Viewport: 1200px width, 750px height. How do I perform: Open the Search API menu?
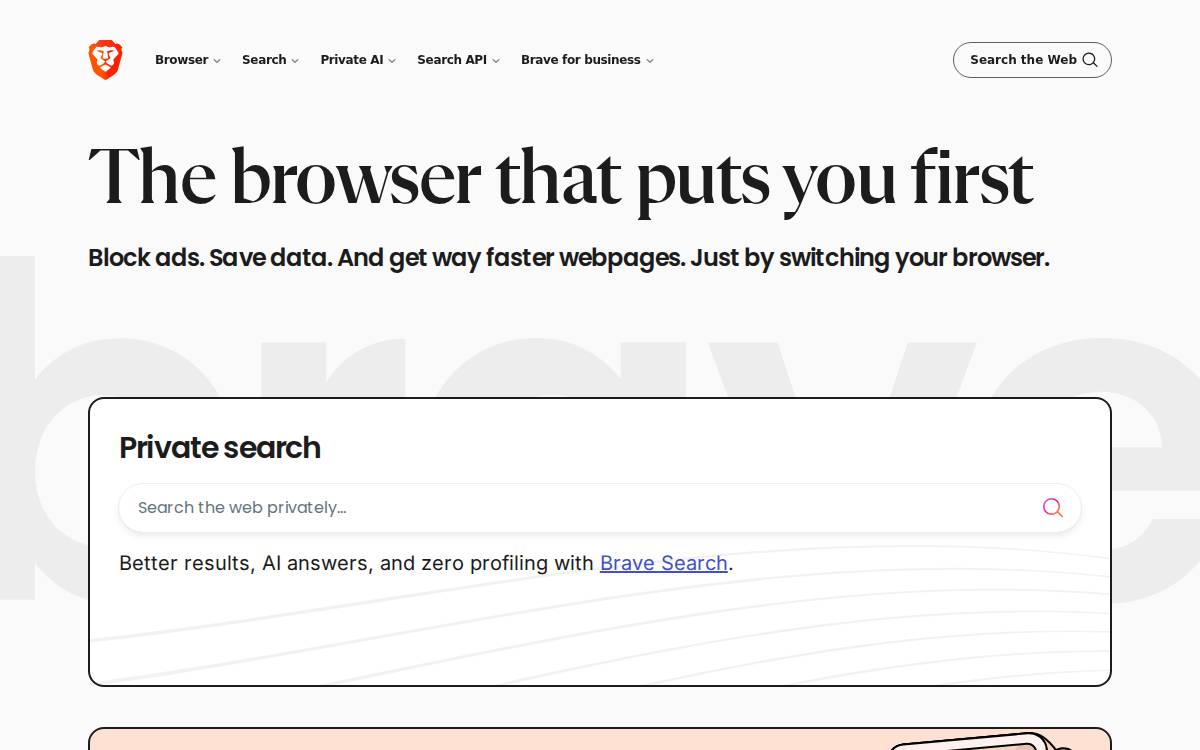[458, 60]
